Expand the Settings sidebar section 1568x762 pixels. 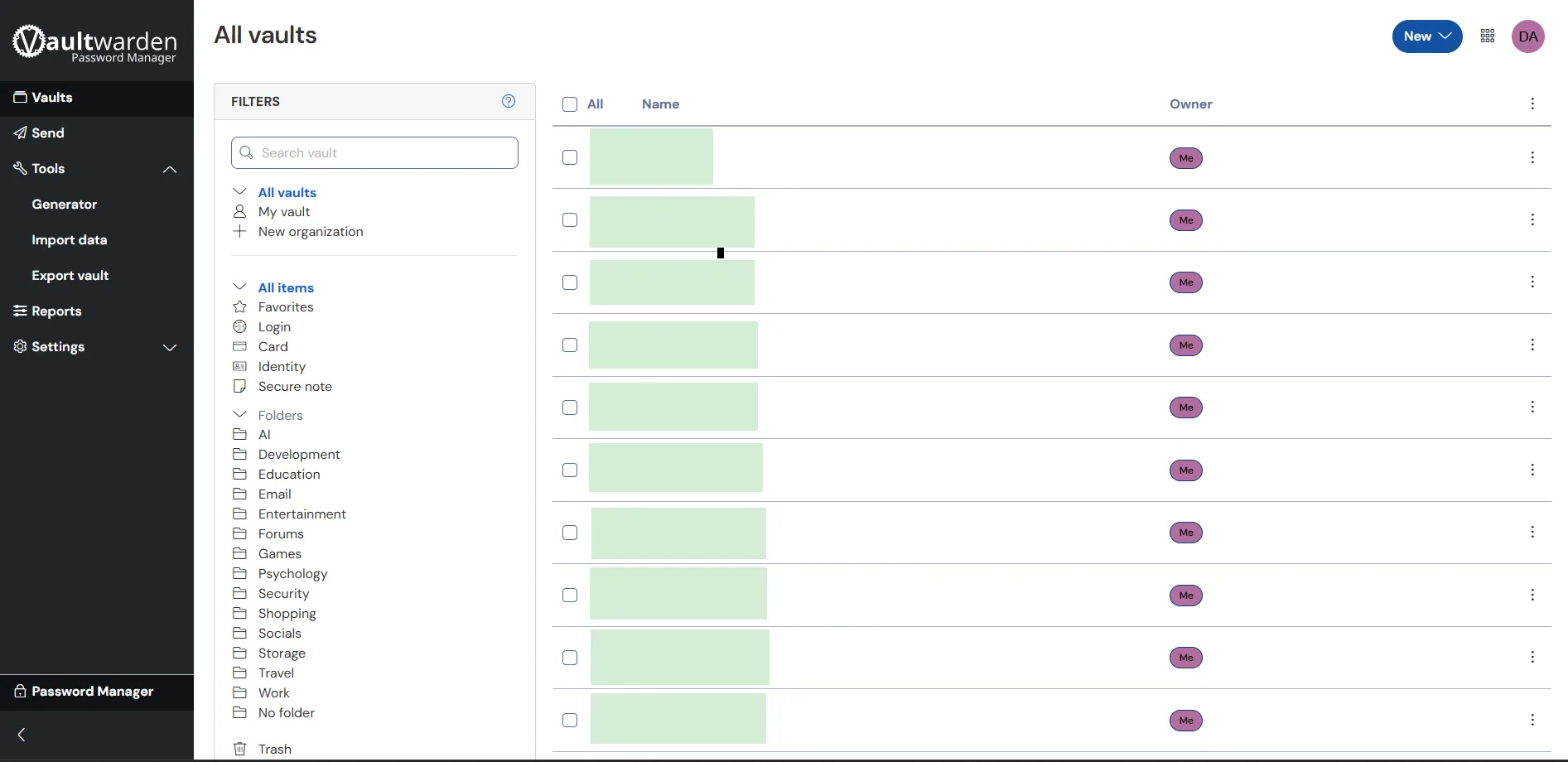[x=170, y=348]
